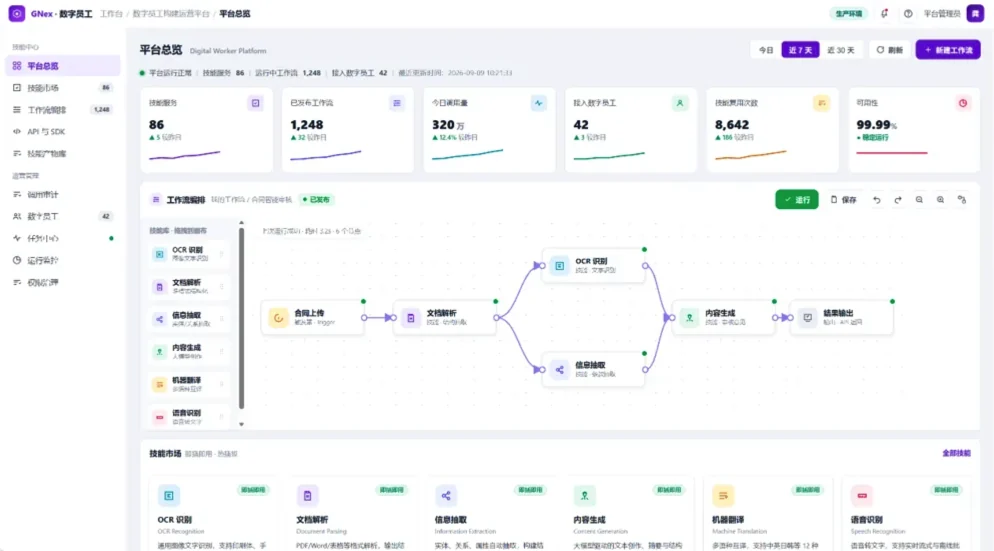Click 语音识别 icon in skill market card

(x=862, y=496)
